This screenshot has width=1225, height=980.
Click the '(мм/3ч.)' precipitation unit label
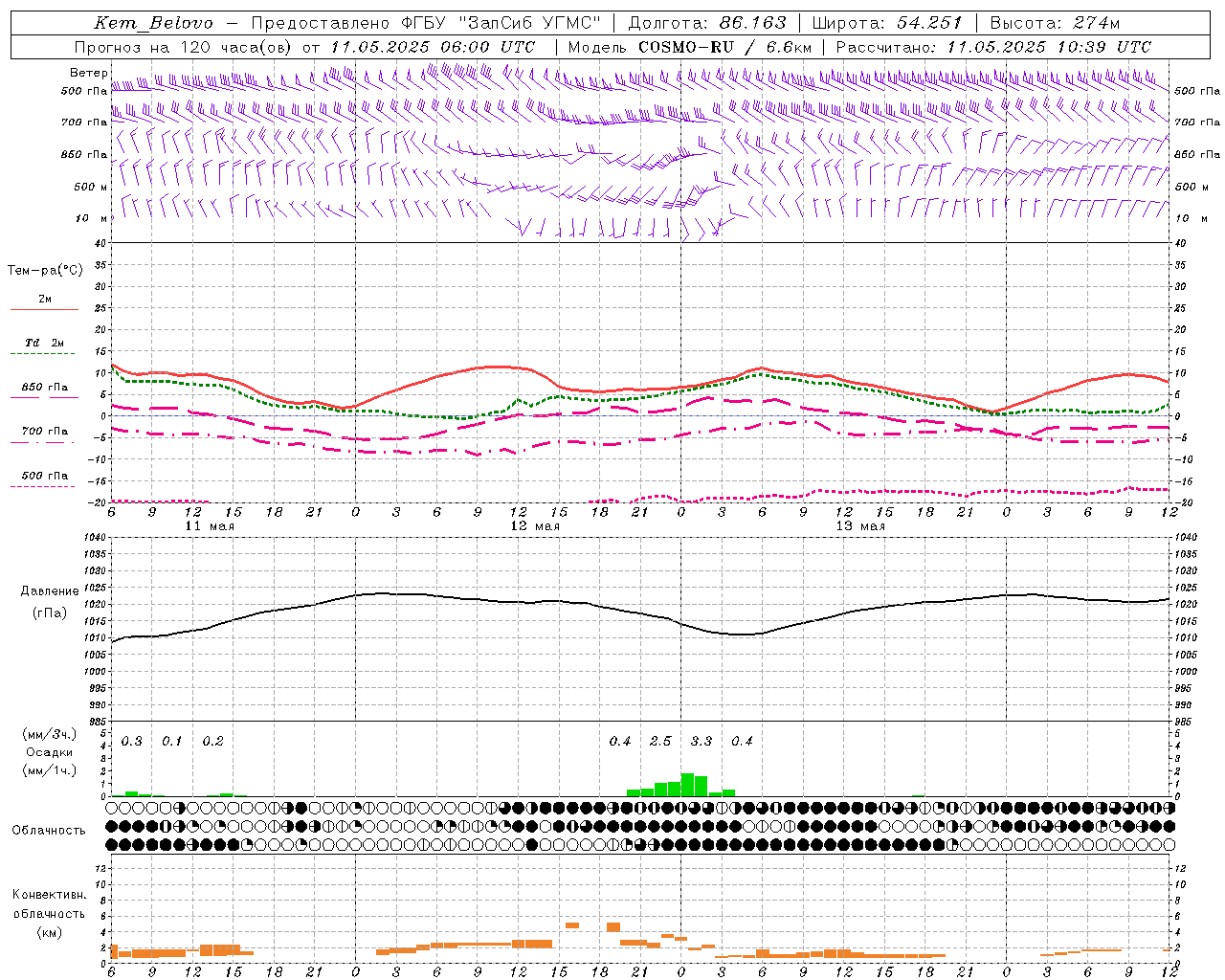[x=49, y=734]
